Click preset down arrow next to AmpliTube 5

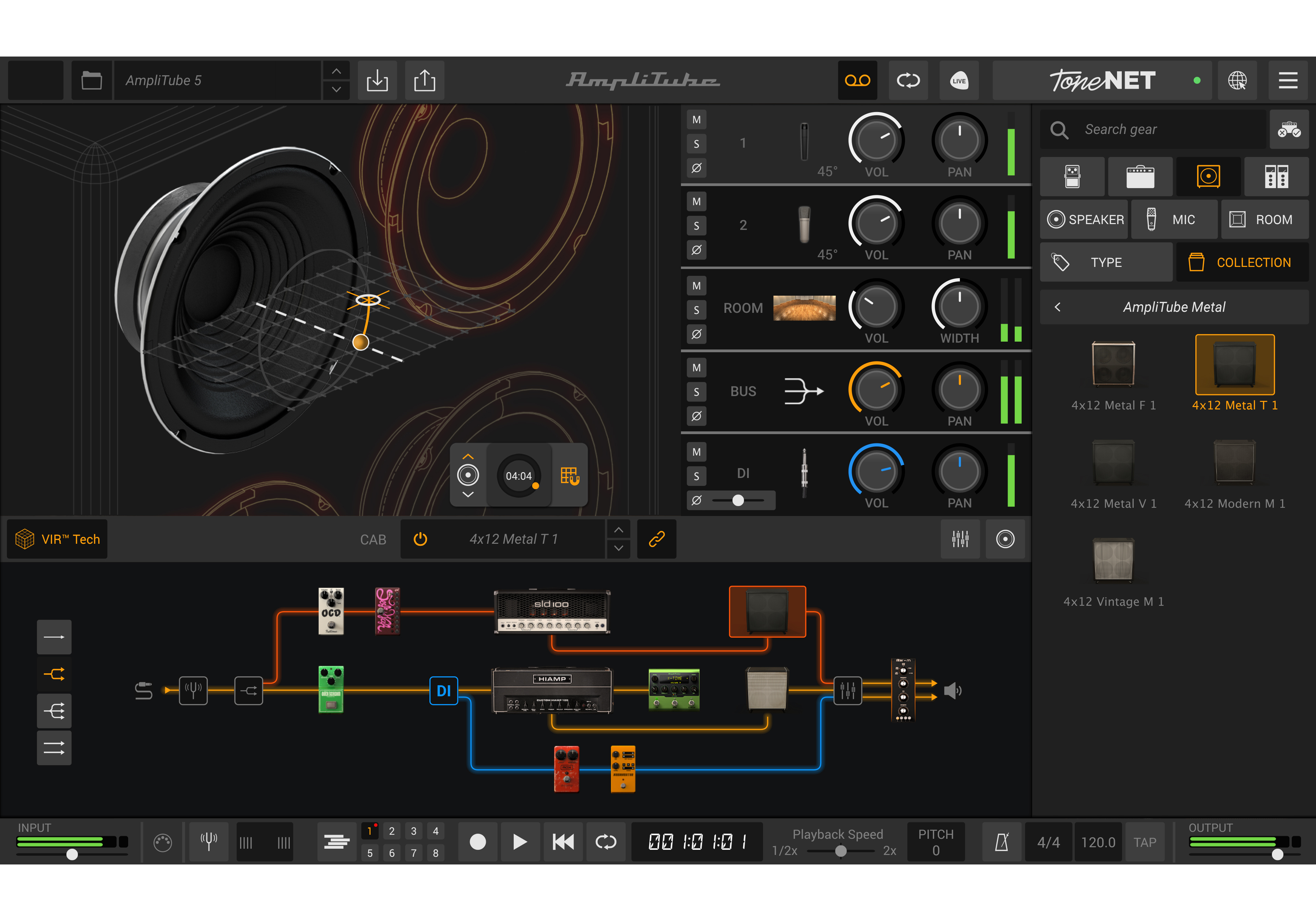pos(337,90)
